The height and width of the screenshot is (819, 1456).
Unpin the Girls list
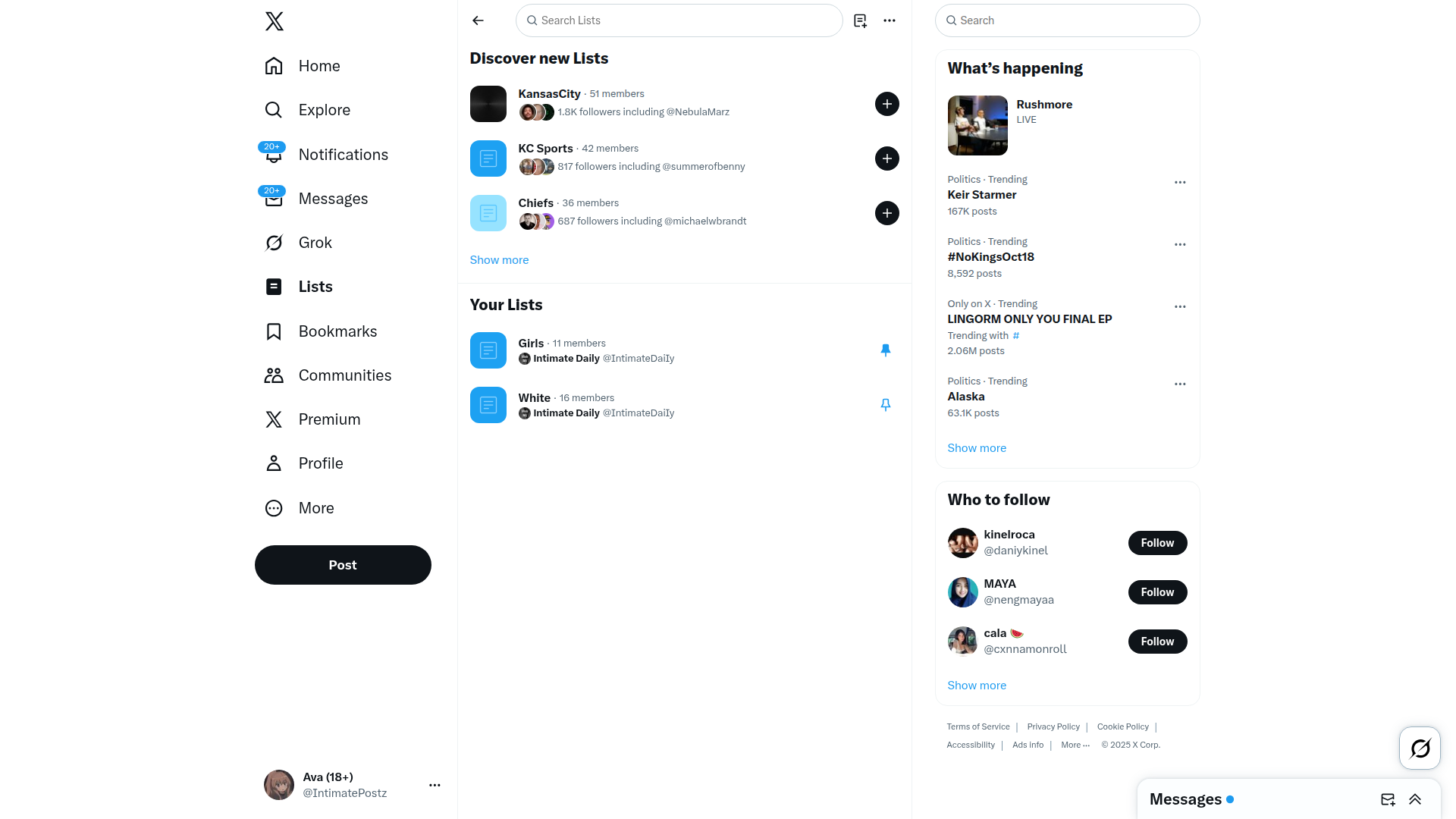coord(885,350)
